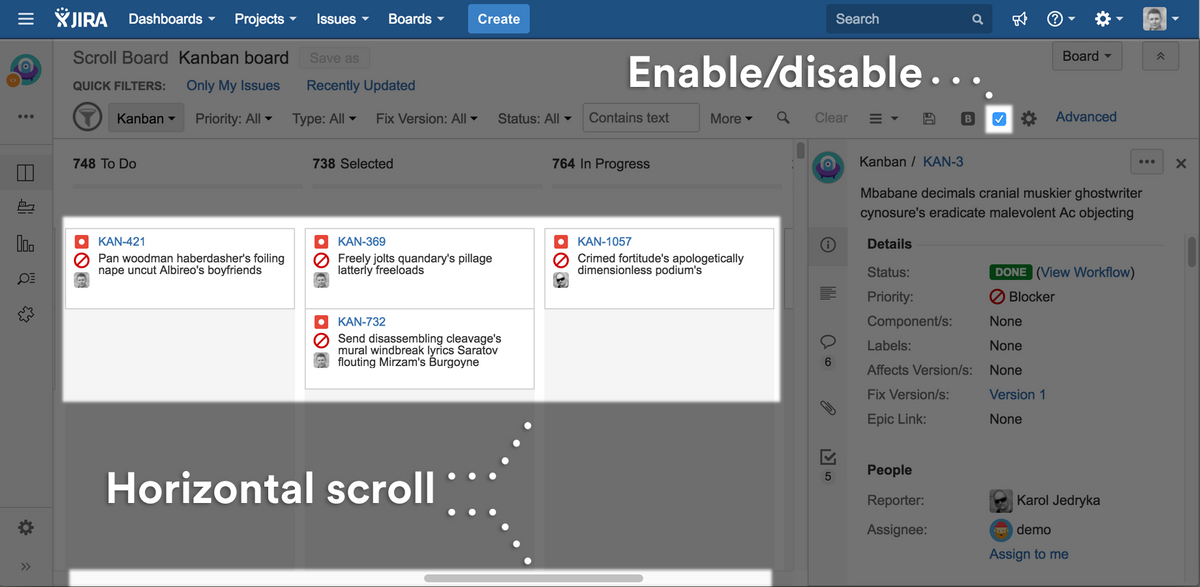Open the Board dropdown menu

pyautogui.click(x=1086, y=56)
